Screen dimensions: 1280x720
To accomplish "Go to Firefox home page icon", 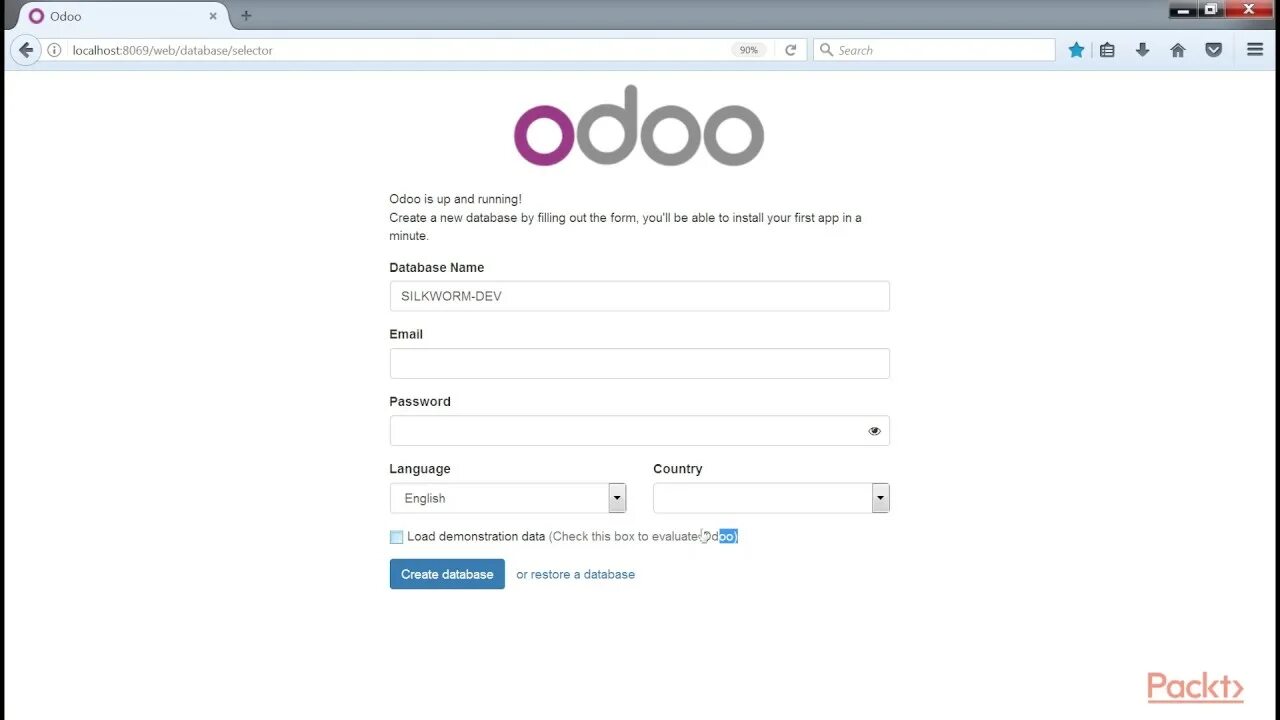I will pyautogui.click(x=1178, y=50).
